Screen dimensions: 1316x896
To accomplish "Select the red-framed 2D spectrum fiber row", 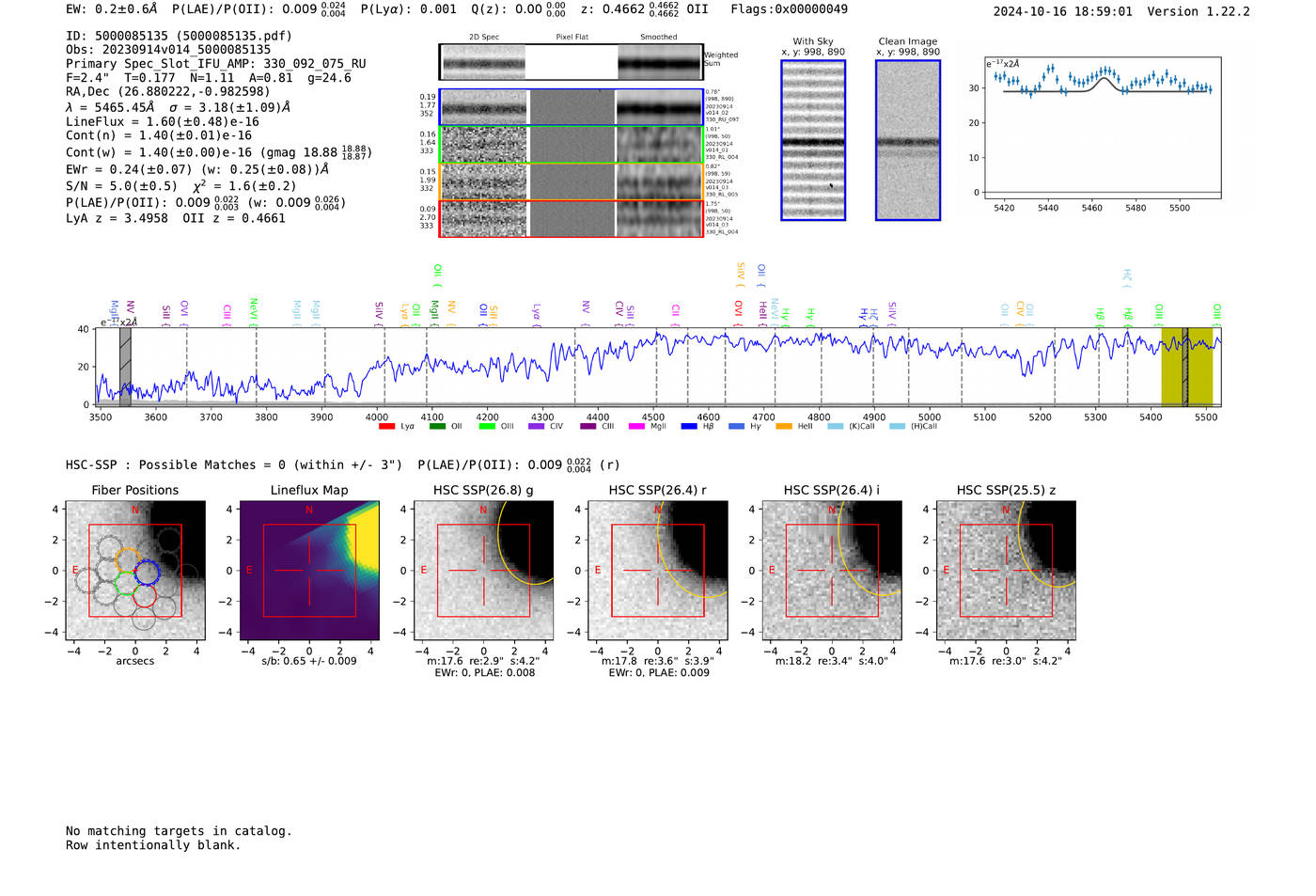I will click(x=572, y=218).
